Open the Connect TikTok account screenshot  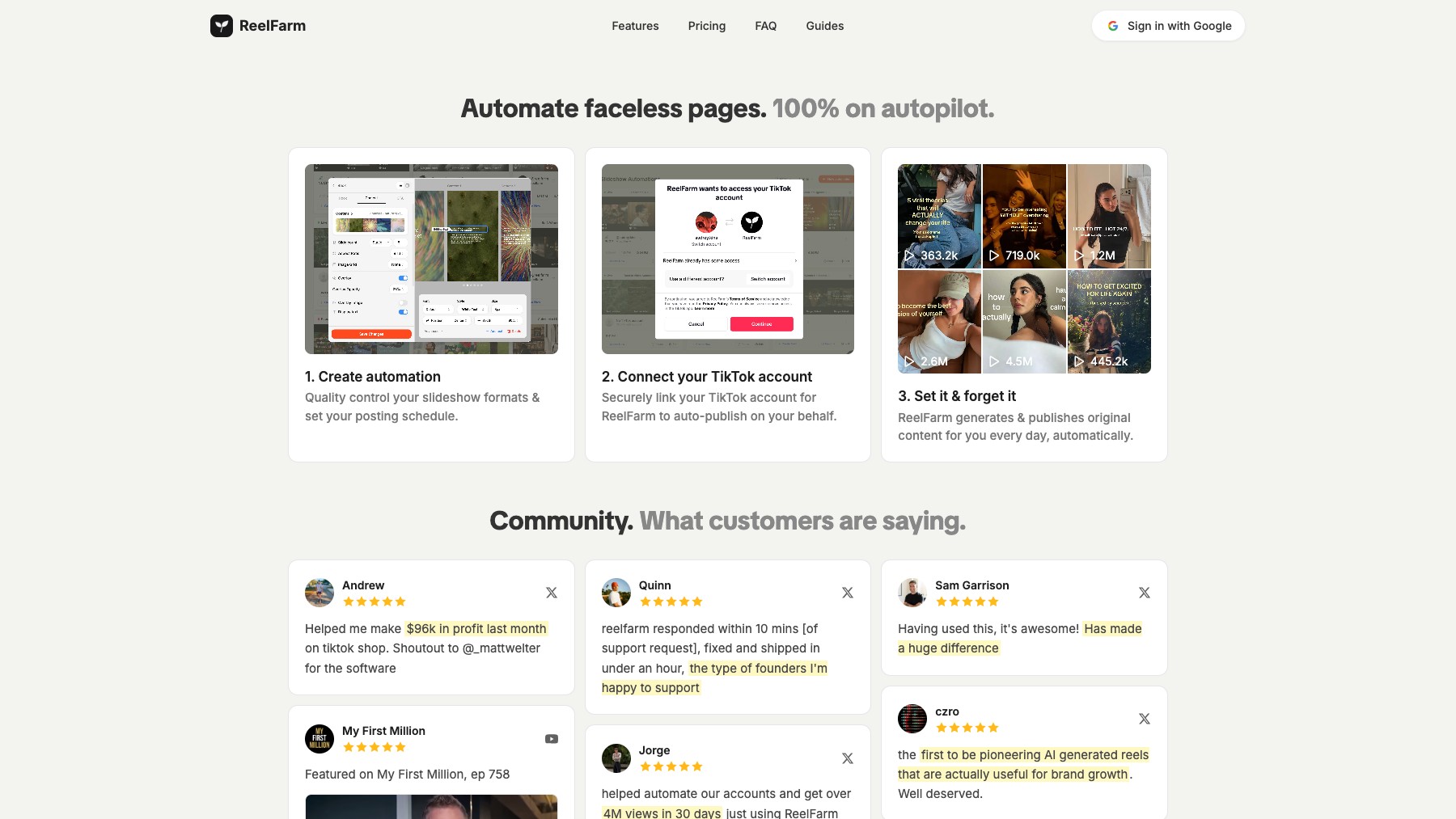click(x=728, y=259)
